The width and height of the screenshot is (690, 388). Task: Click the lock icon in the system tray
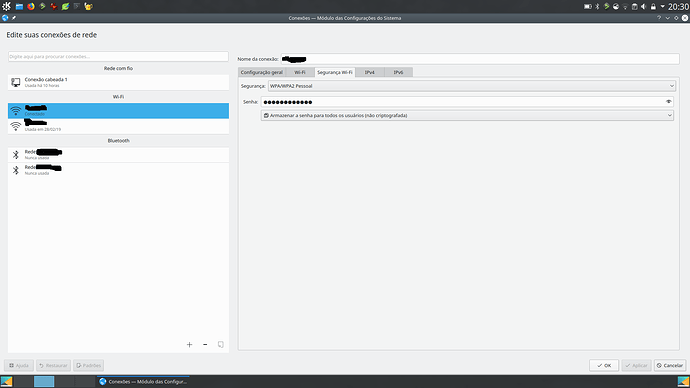click(653, 6)
